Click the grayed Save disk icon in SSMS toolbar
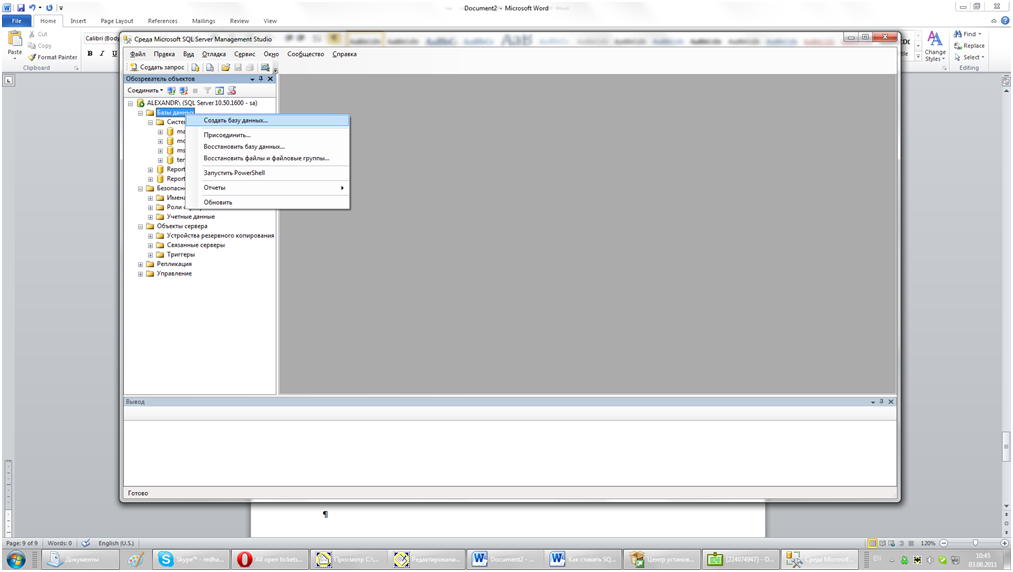The width and height of the screenshot is (1013, 572). [x=238, y=67]
